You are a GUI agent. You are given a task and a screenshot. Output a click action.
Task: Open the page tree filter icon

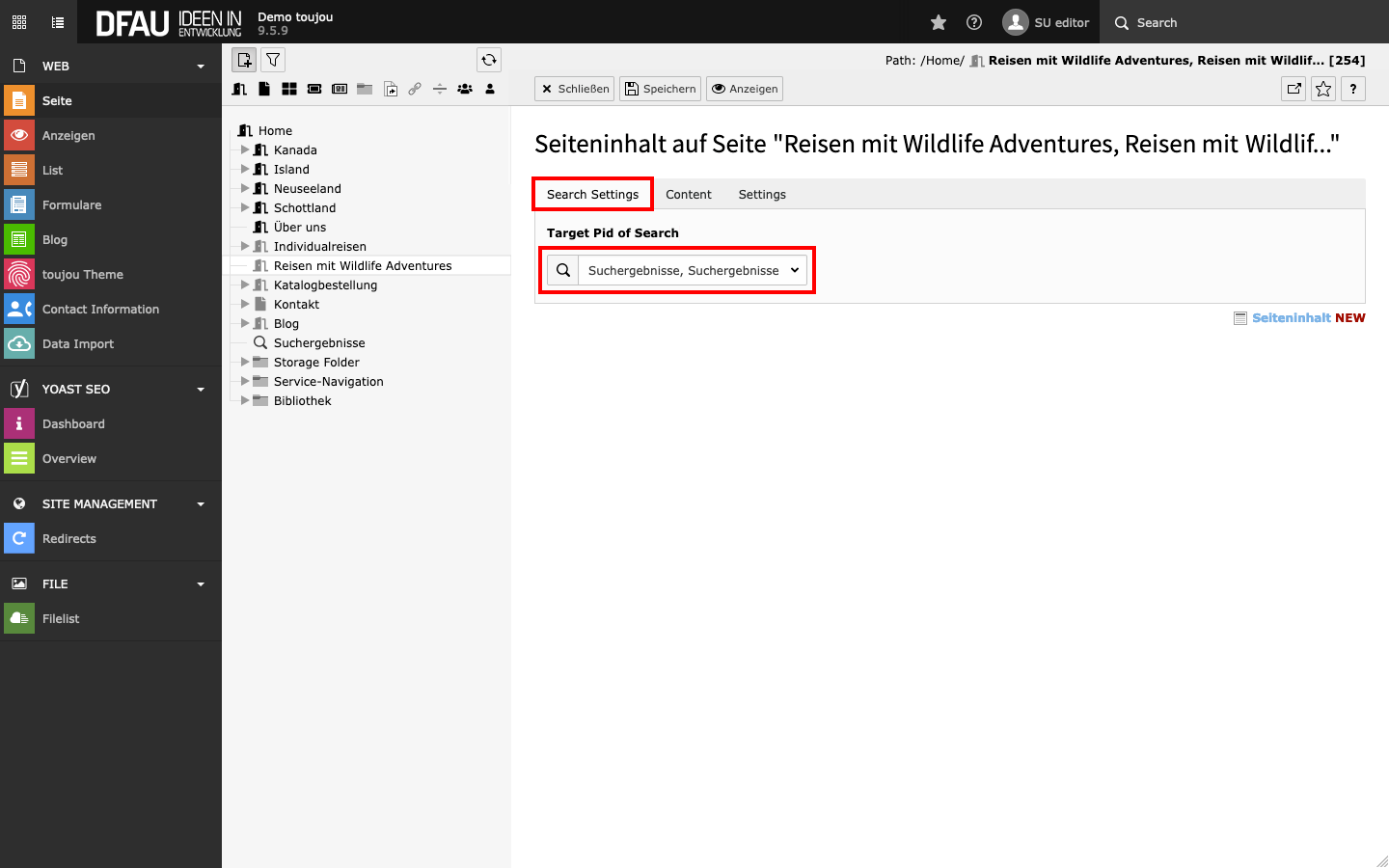coord(273,60)
